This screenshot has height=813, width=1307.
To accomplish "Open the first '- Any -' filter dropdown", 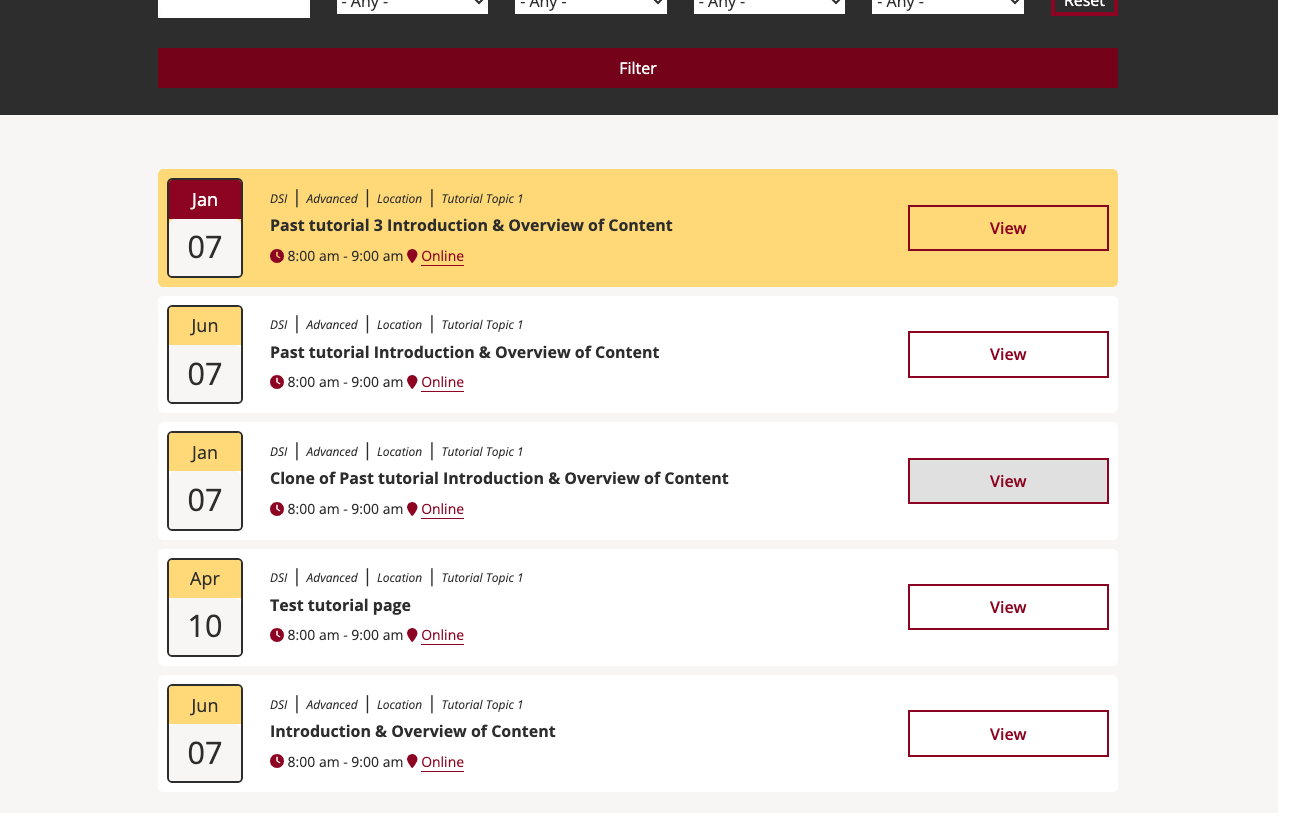I will 412,5.
